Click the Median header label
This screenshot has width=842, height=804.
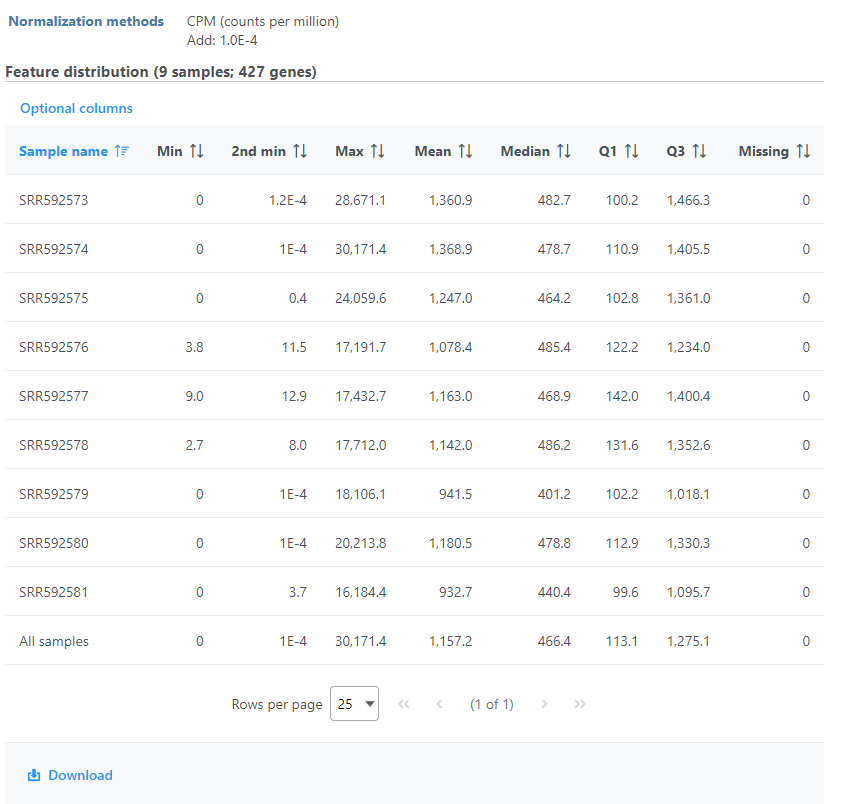525,151
